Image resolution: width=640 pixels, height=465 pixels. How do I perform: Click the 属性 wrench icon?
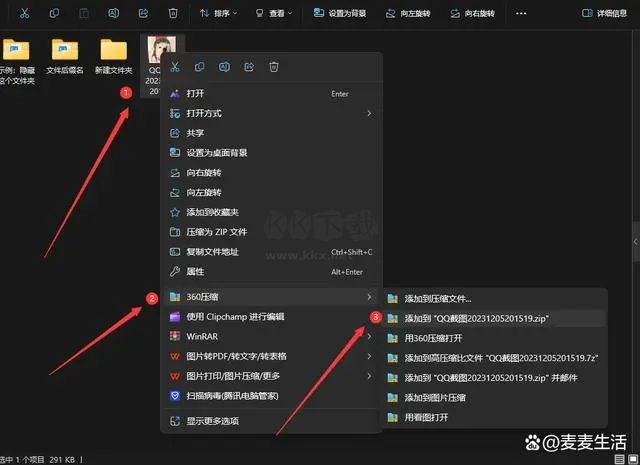(x=175, y=271)
